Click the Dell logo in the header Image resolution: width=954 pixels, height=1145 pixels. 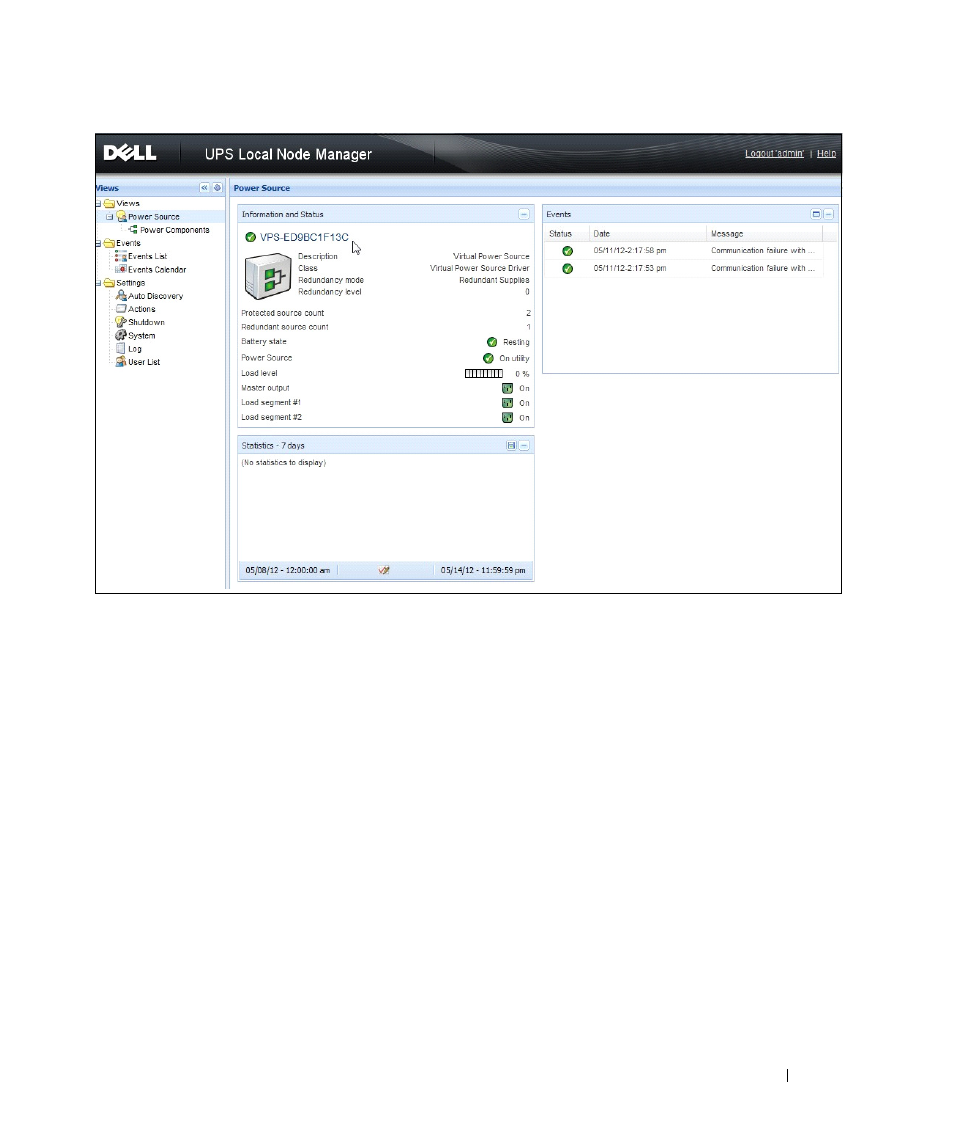click(x=130, y=153)
